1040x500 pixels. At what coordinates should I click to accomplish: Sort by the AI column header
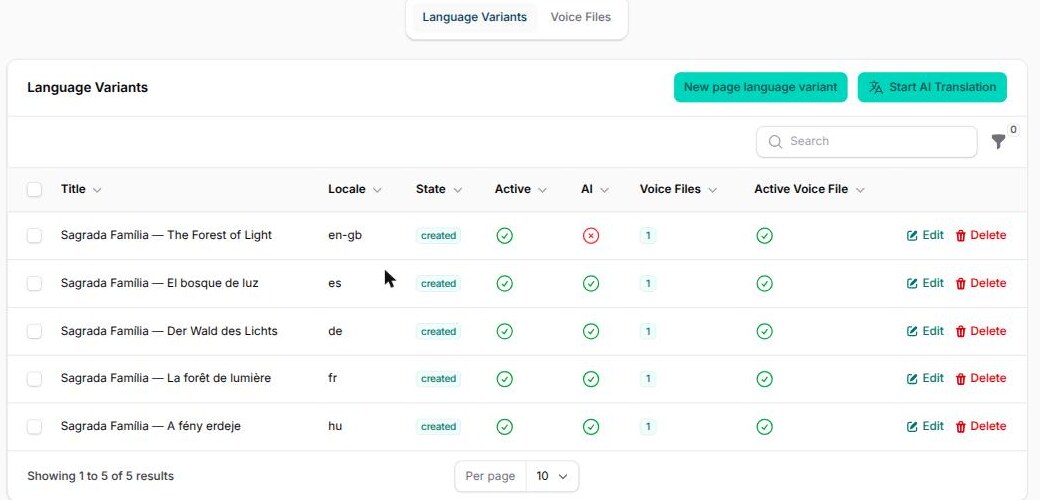595,189
